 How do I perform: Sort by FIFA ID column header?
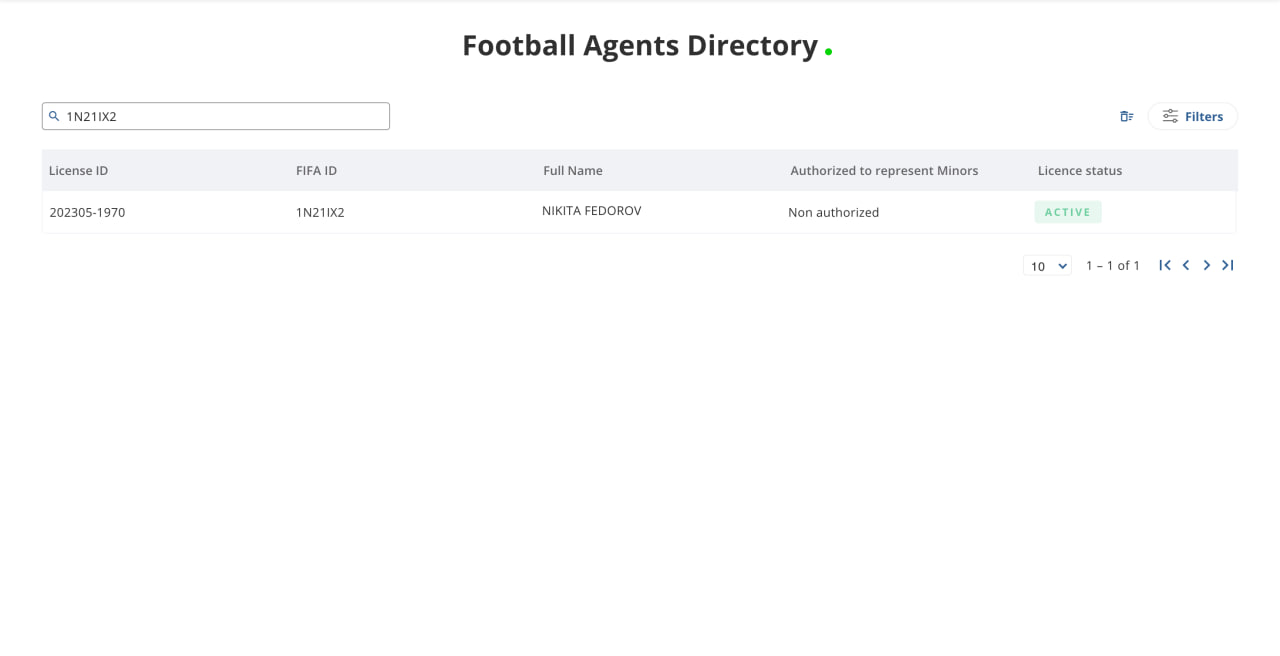[316, 171]
